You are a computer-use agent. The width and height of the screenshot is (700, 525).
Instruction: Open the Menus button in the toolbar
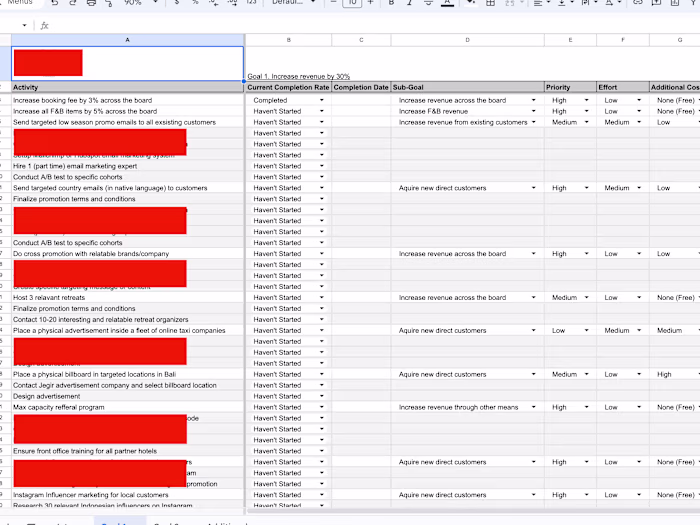click(x=20, y=3)
